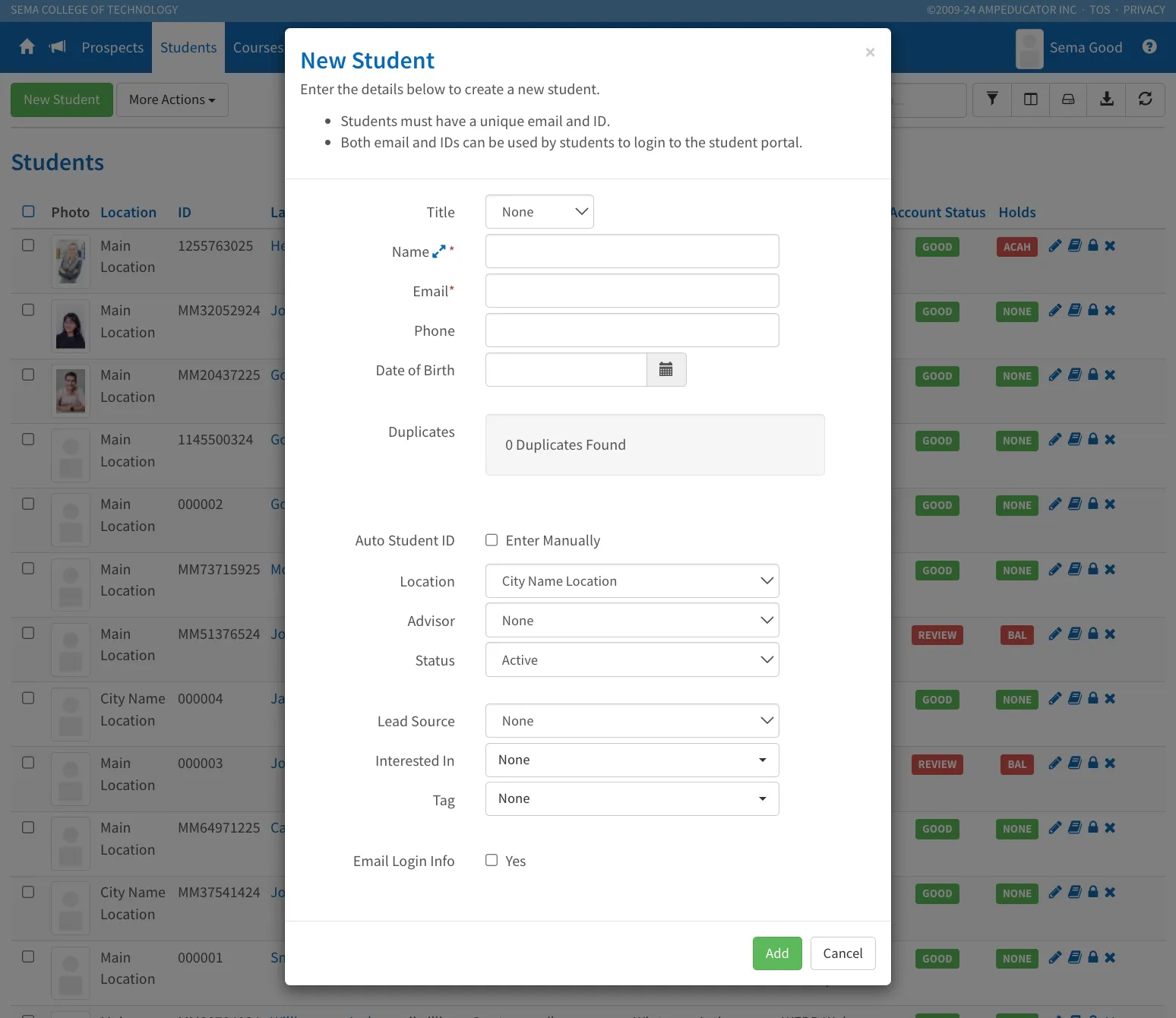Select checkbox for student 000003
The width and height of the screenshot is (1176, 1018).
click(28, 763)
